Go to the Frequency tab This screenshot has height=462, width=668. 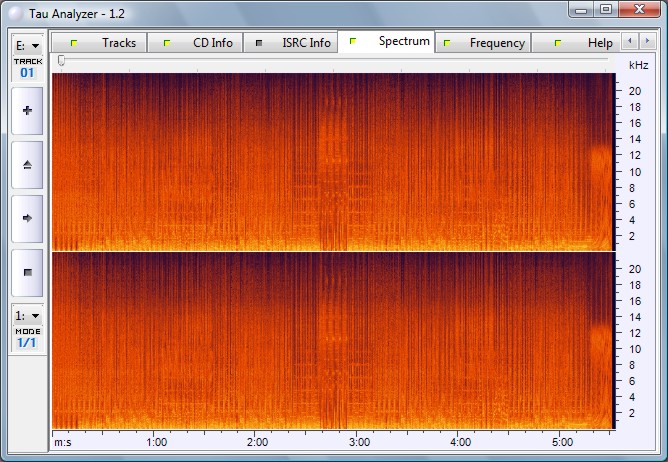pyautogui.click(x=487, y=43)
